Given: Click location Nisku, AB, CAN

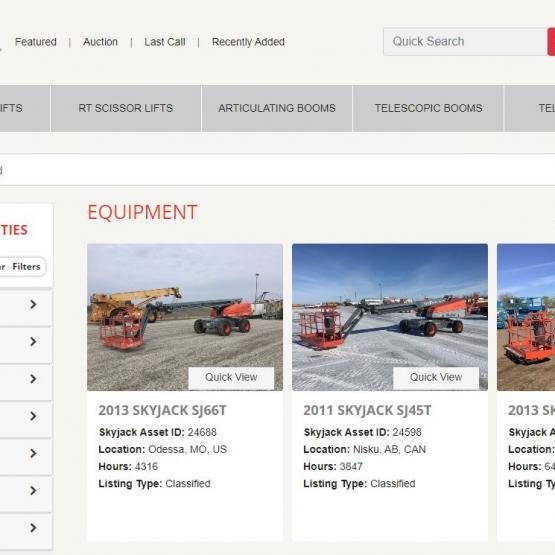Looking at the screenshot, I should point(389,449).
